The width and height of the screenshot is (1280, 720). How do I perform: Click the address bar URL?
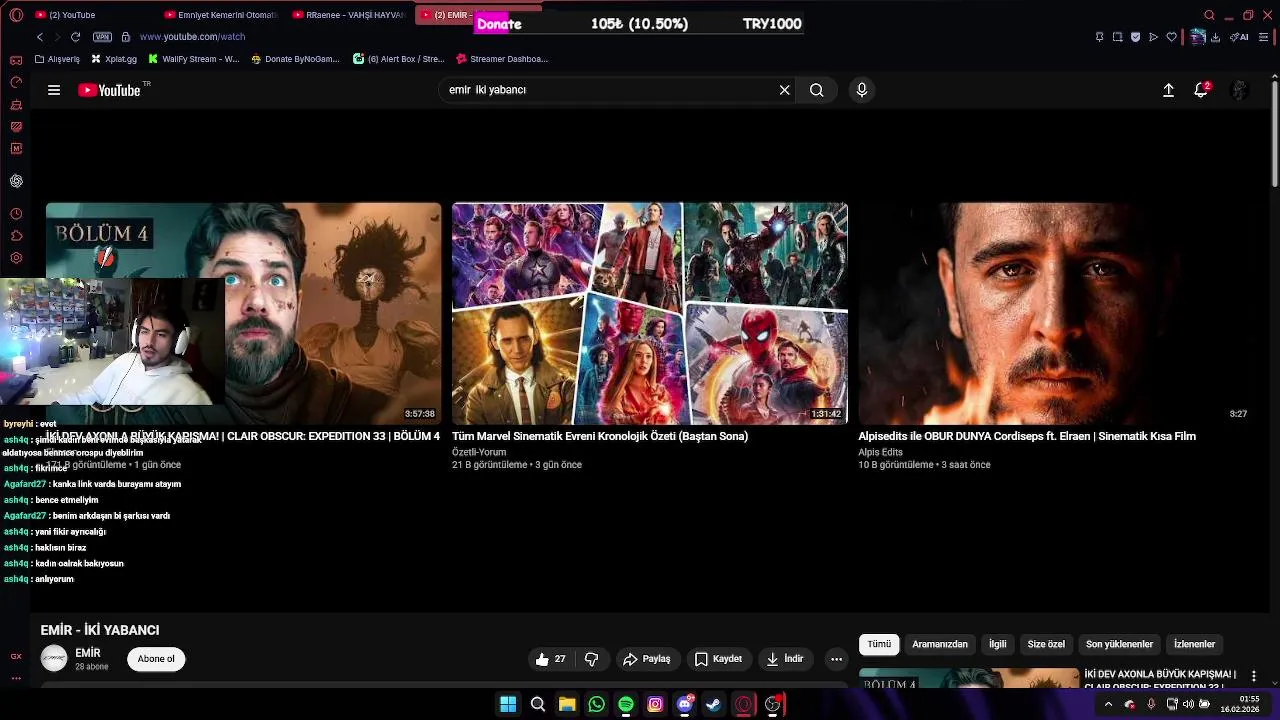192,37
